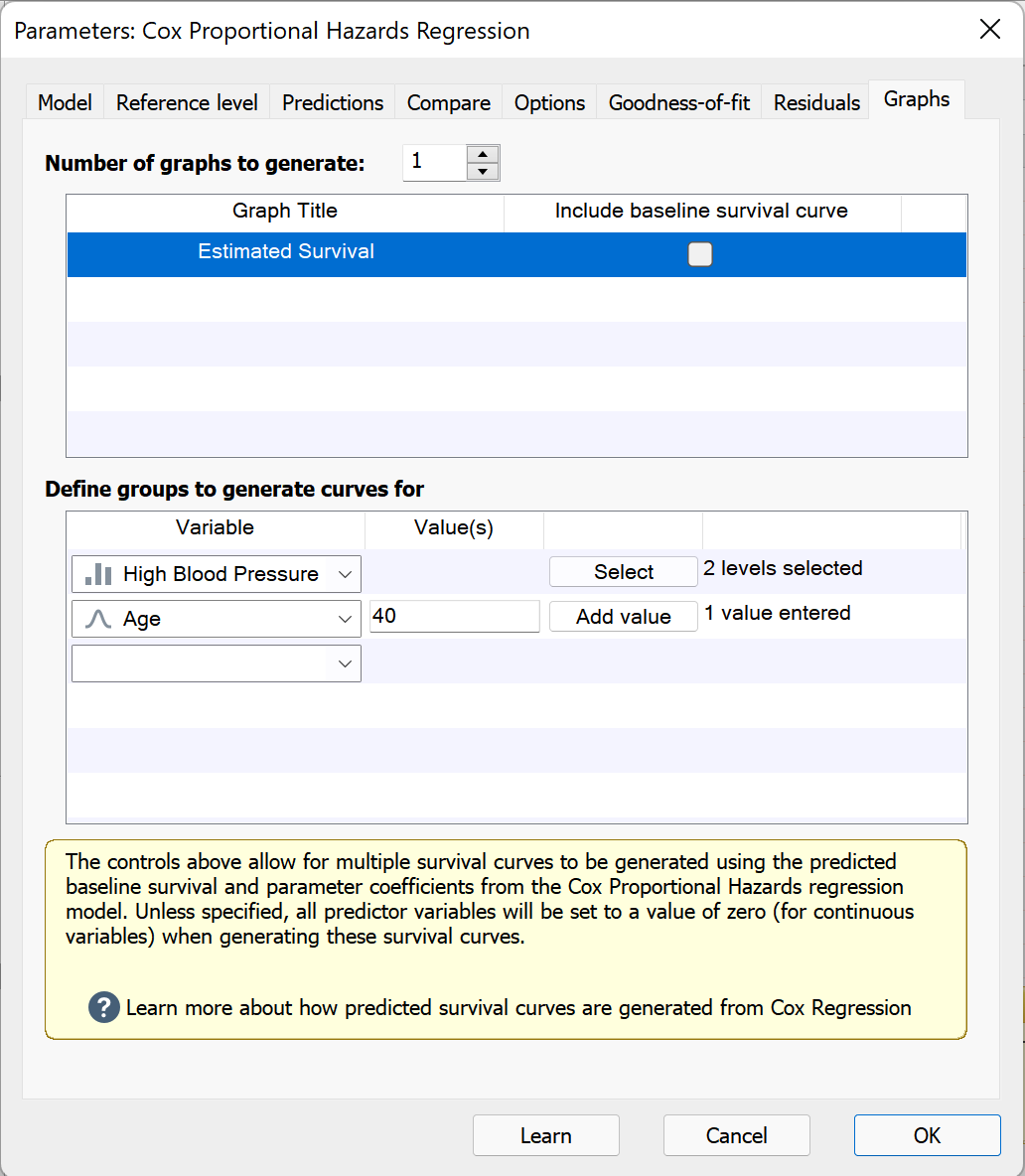This screenshot has height=1176, width=1025.
Task: Expand the empty third variable dropdown
Action: point(345,663)
